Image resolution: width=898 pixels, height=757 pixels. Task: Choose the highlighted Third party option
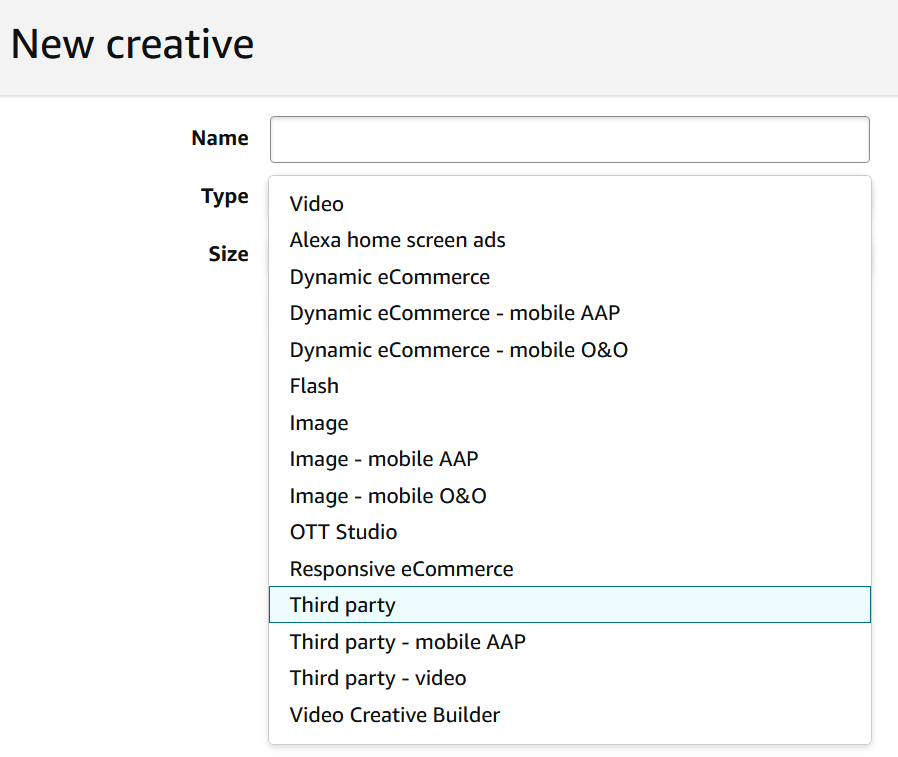(342, 605)
